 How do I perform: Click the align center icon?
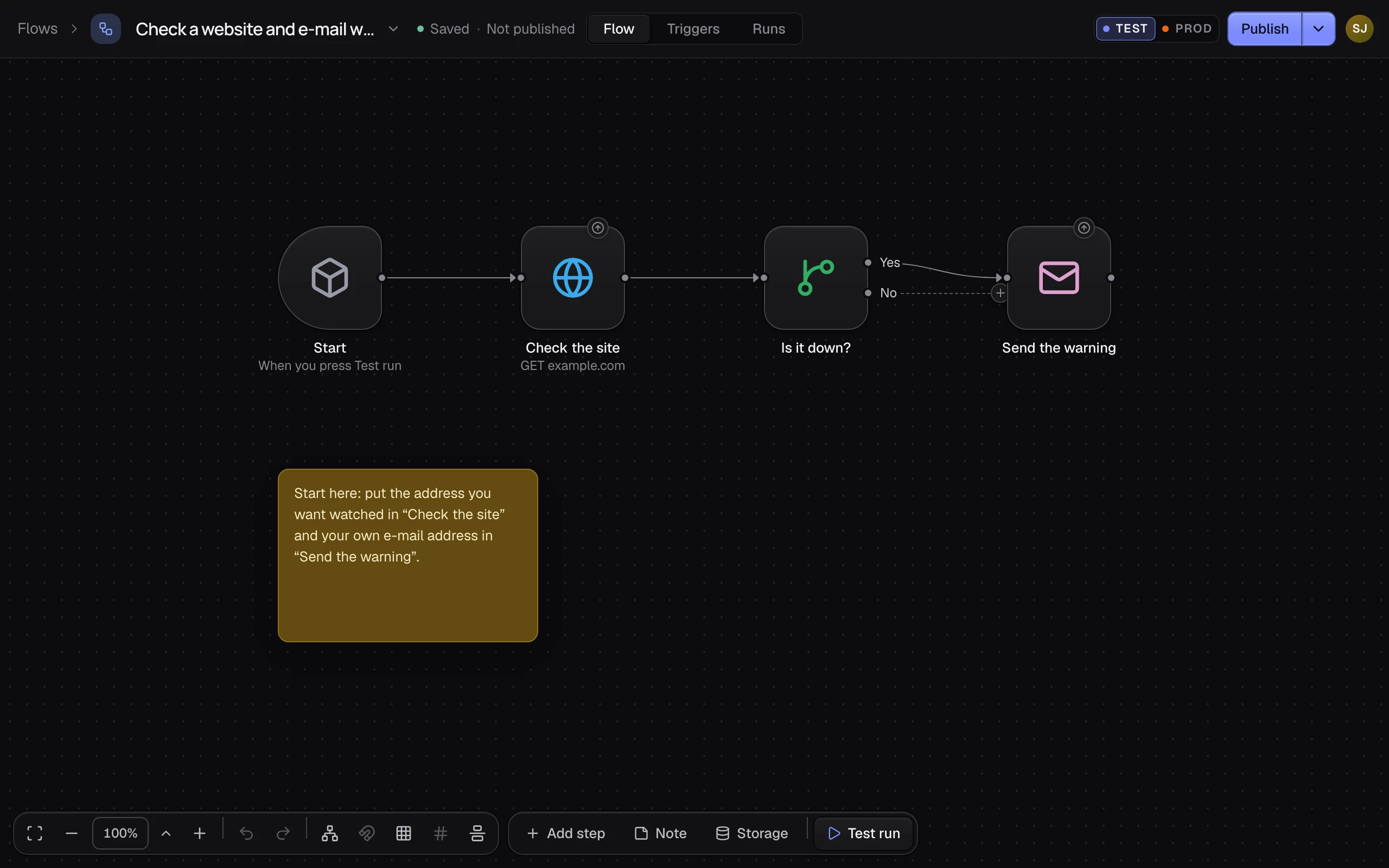tap(477, 833)
